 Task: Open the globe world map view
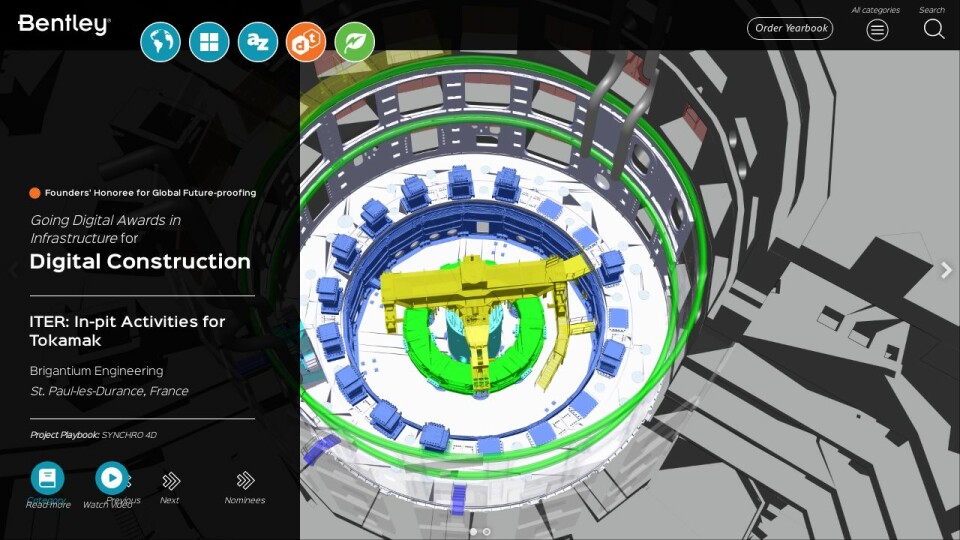[160, 42]
